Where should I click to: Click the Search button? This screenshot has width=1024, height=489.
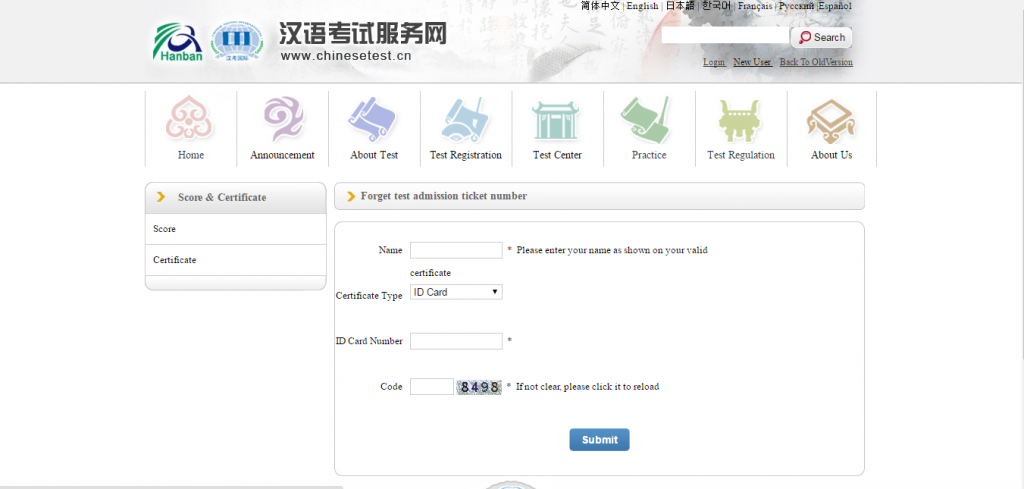point(821,37)
